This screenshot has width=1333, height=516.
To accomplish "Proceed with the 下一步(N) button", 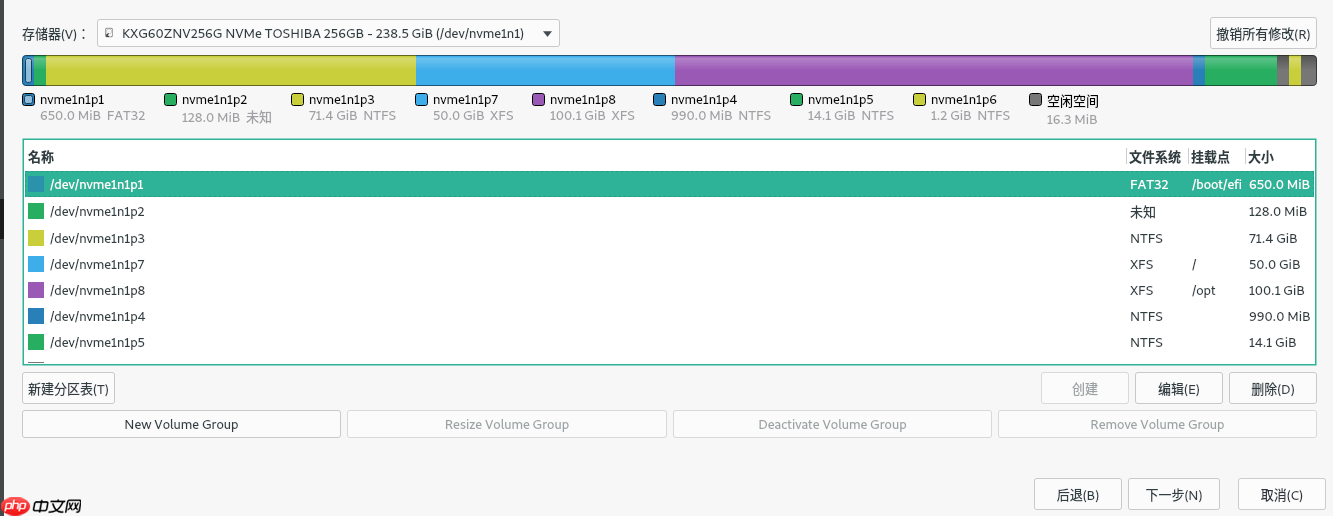I will click(x=1173, y=495).
